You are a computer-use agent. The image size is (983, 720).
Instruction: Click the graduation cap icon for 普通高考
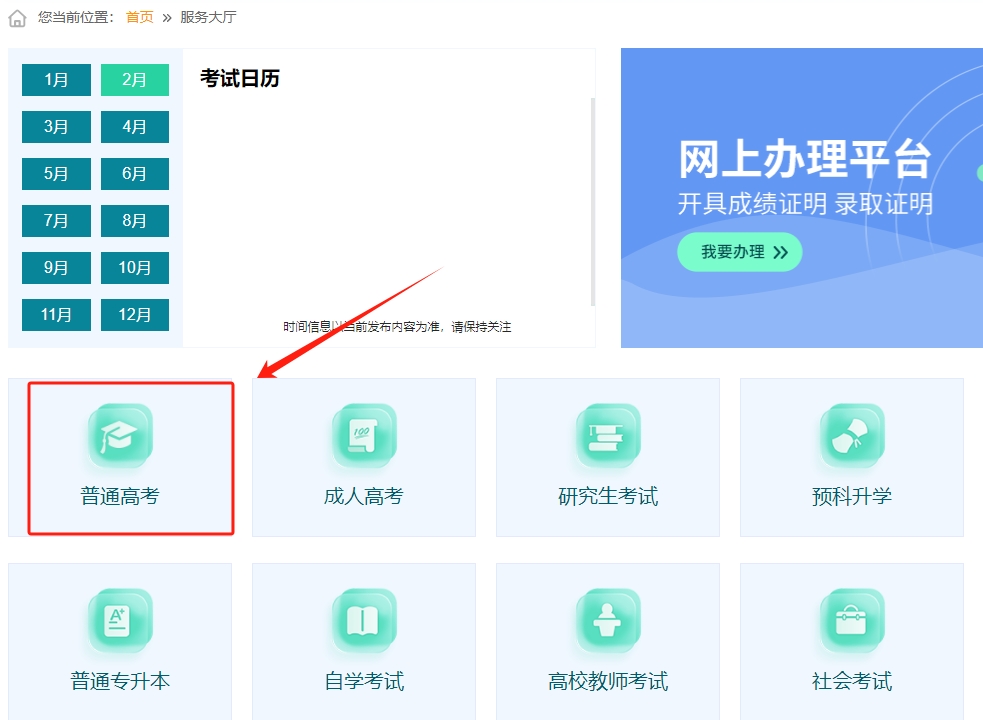pos(120,436)
